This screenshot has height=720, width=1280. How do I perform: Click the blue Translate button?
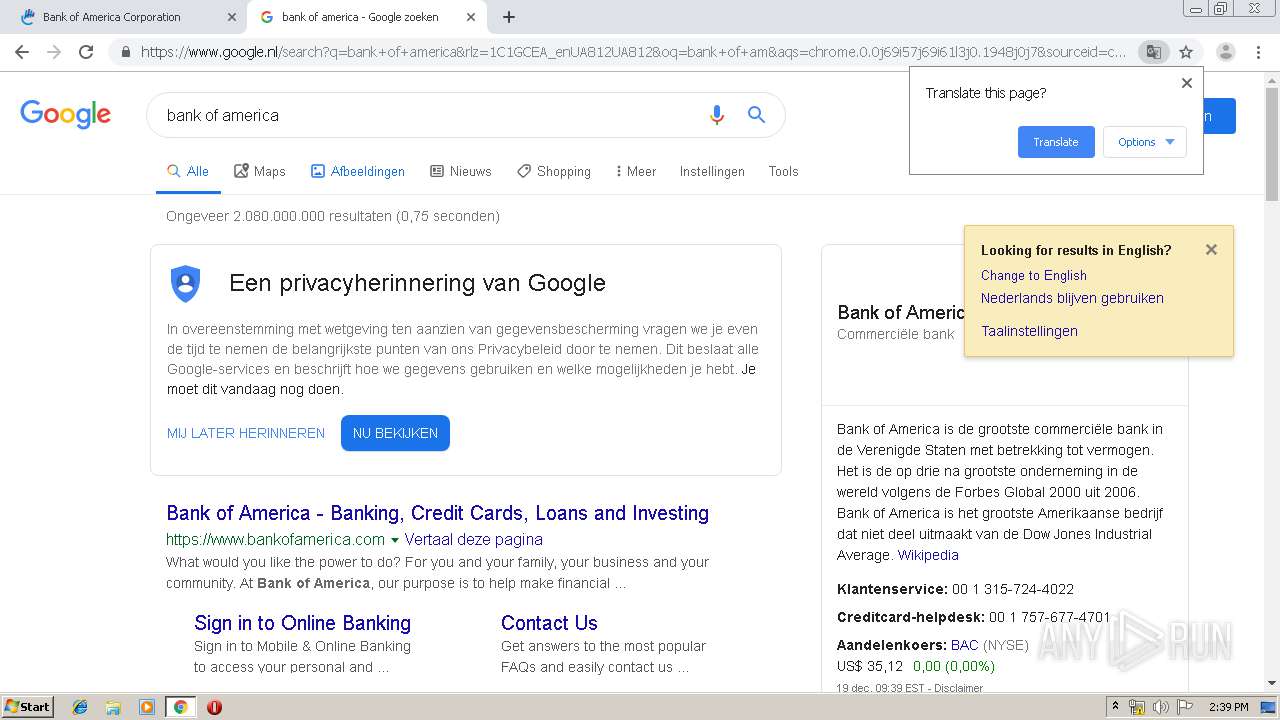click(1056, 142)
